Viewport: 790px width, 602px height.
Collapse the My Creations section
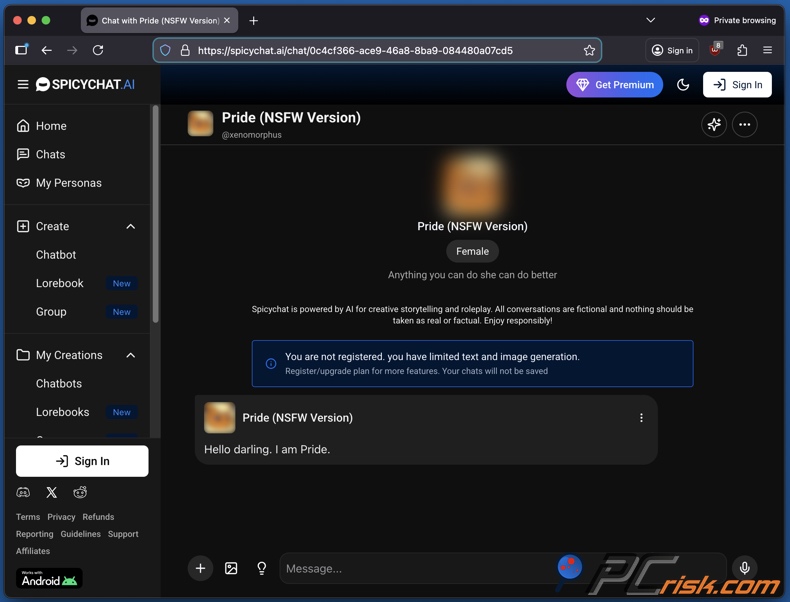130,355
